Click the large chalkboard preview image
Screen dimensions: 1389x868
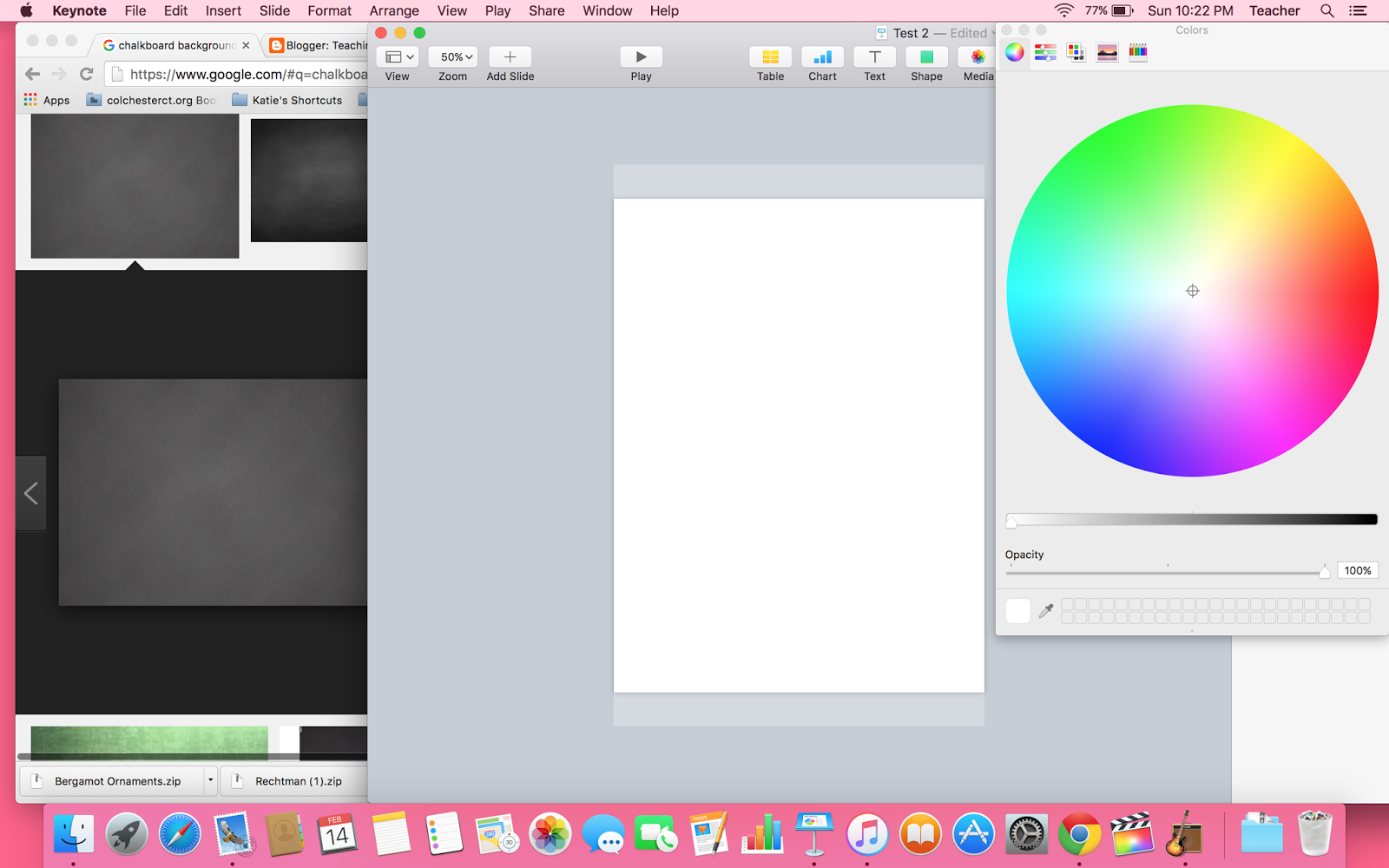(213, 492)
